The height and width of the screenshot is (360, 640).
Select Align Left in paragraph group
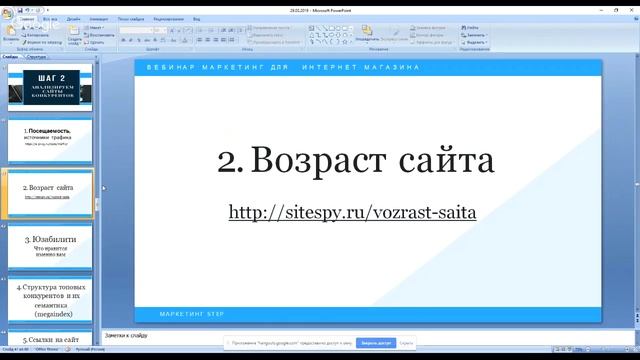tap(200, 40)
